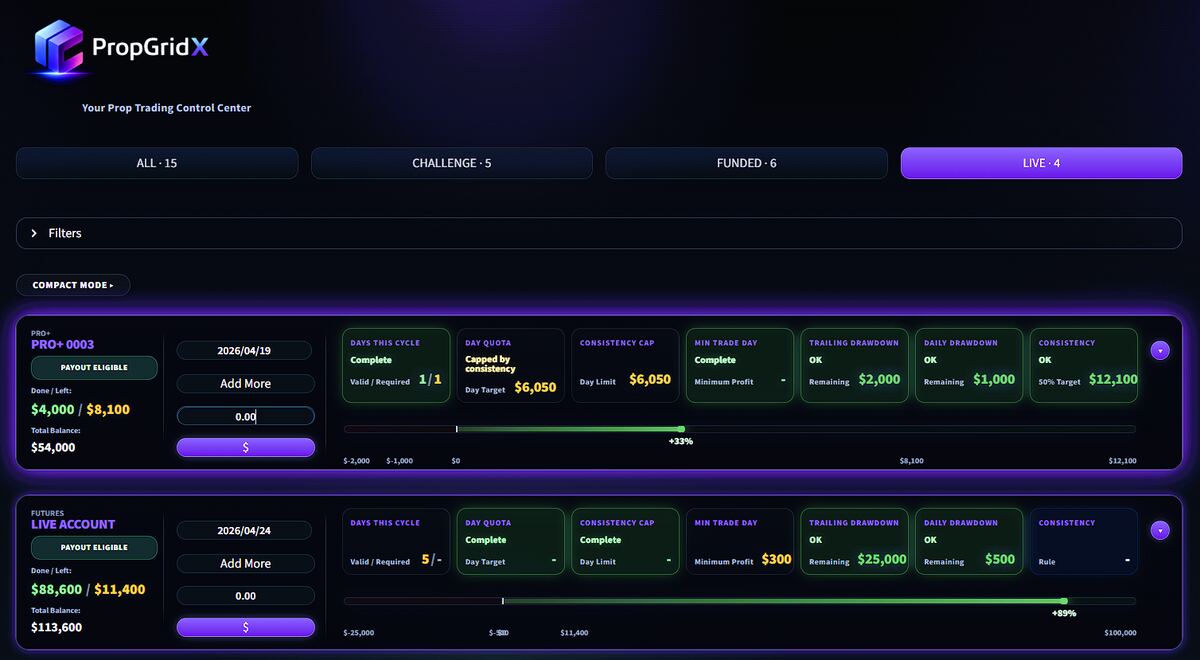The image size is (1200, 660).
Task: Submit the $ button on LIVE ACCOUNT
Action: point(246,627)
